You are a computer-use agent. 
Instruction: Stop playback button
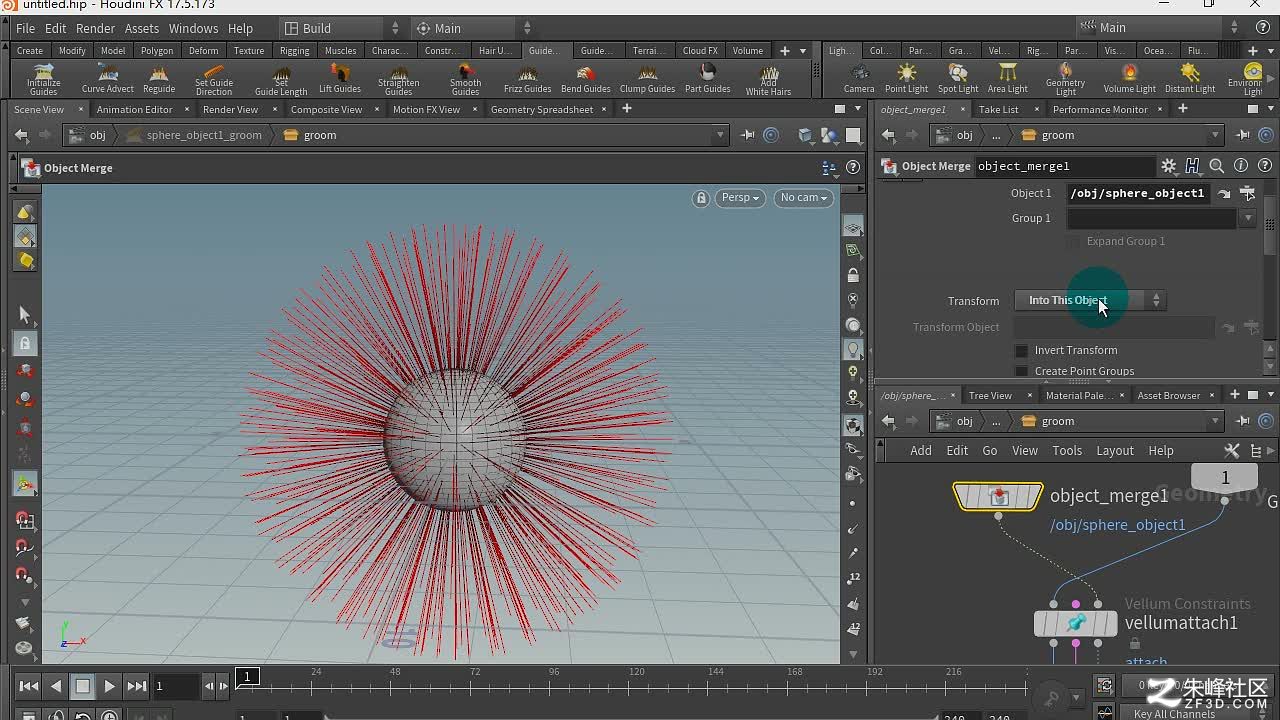pyautogui.click(x=83, y=686)
